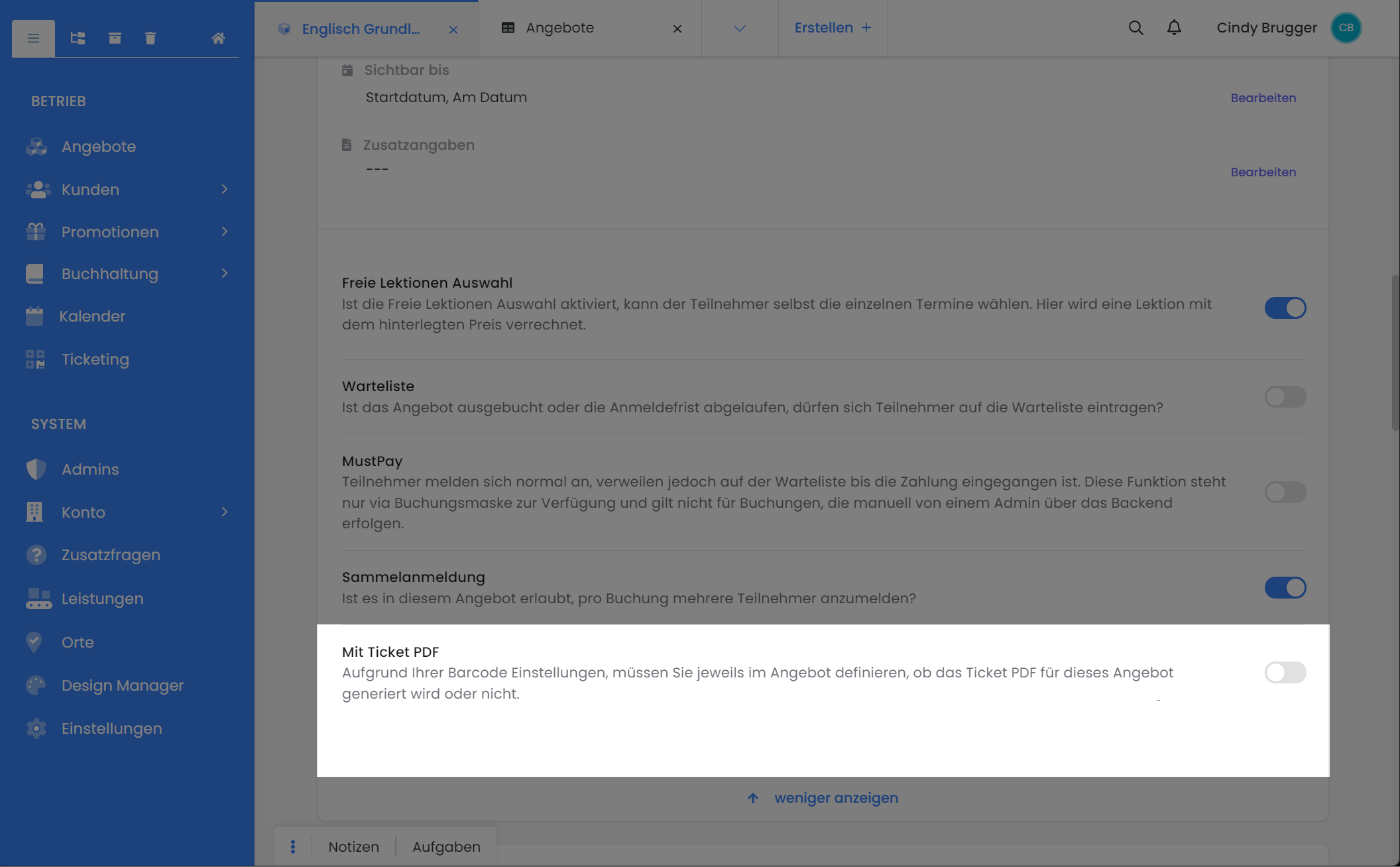The width and height of the screenshot is (1400, 867).
Task: Click the archive box icon
Action: (x=115, y=38)
